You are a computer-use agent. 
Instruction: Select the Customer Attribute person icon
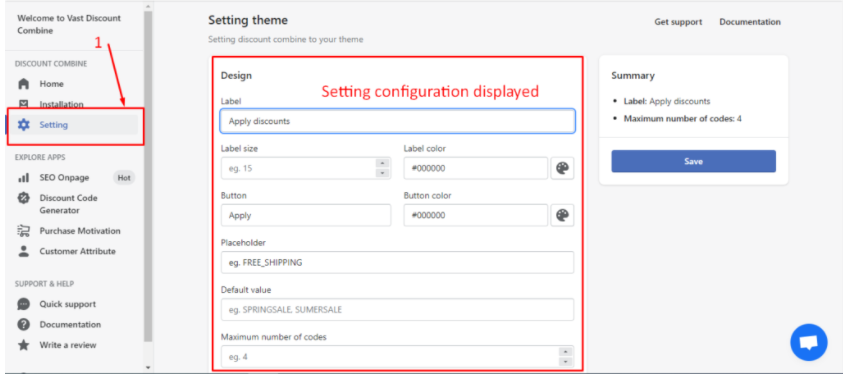click(x=24, y=251)
